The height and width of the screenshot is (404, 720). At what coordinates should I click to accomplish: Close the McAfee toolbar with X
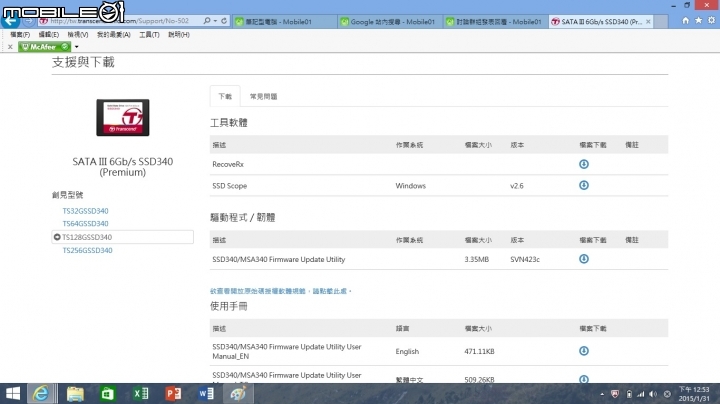[10, 47]
